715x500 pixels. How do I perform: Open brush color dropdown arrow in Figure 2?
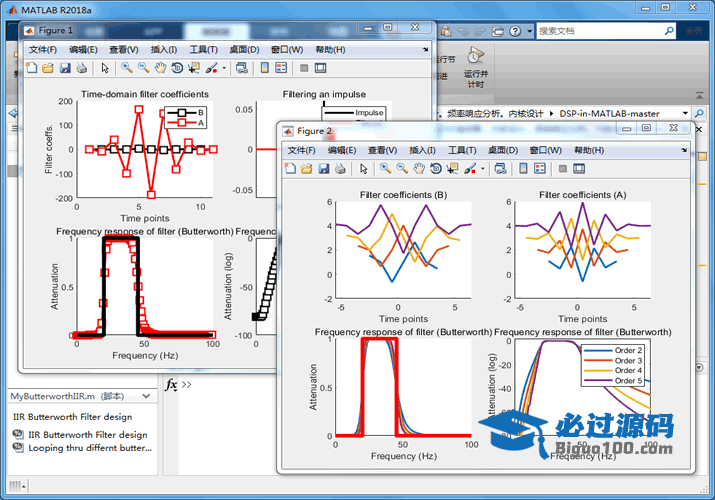482,169
